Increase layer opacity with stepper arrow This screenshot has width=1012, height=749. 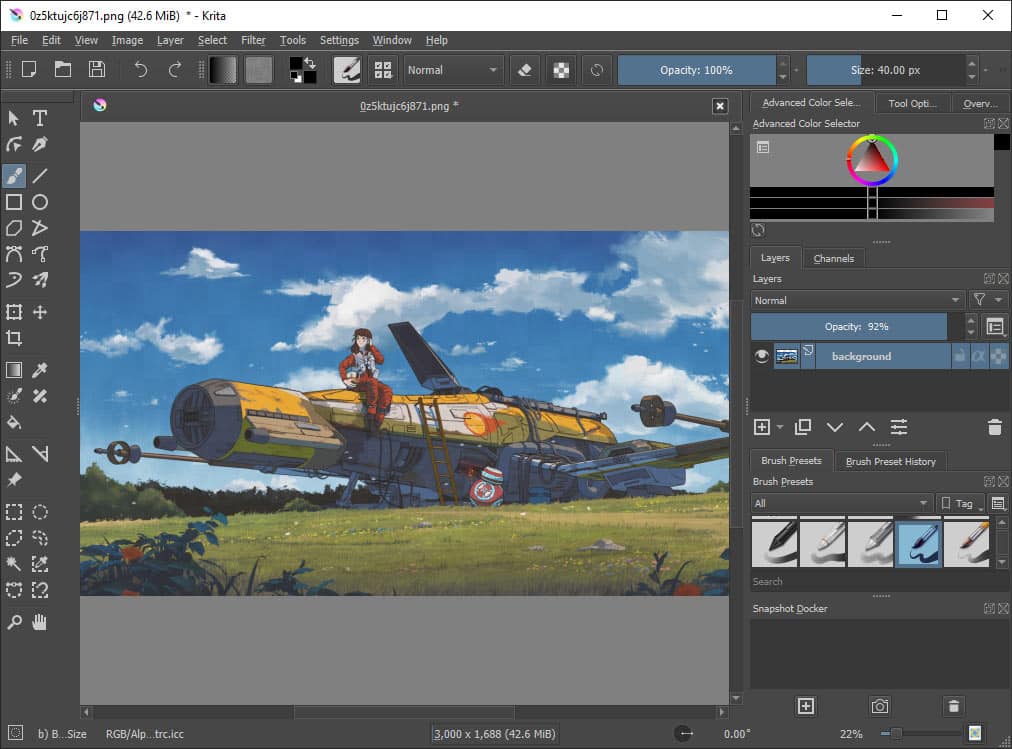click(971, 320)
